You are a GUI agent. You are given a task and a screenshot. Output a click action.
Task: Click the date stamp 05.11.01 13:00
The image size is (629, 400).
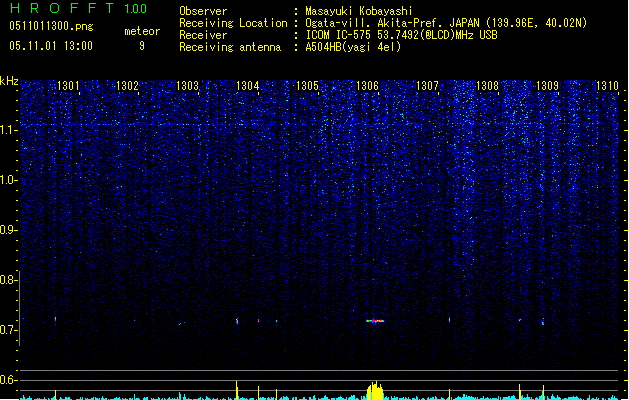pyautogui.click(x=51, y=46)
